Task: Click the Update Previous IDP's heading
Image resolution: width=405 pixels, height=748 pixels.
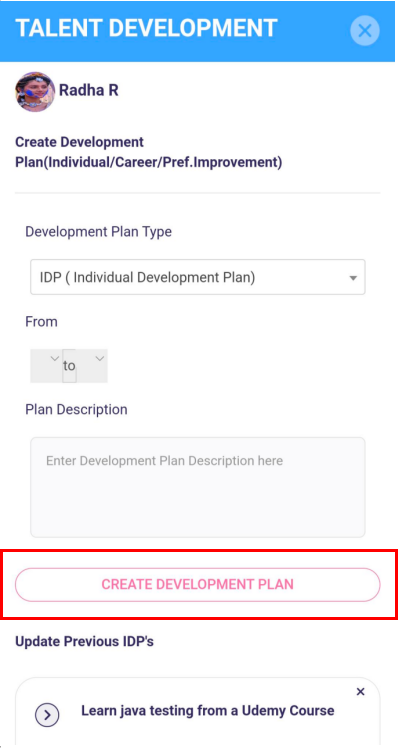Action: click(x=84, y=642)
